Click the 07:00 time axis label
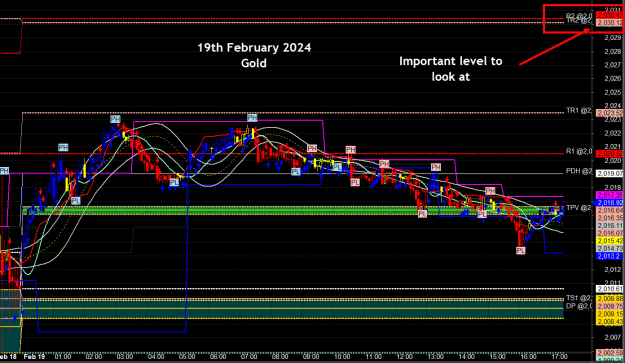The height and width of the screenshot is (363, 625). click(249, 356)
